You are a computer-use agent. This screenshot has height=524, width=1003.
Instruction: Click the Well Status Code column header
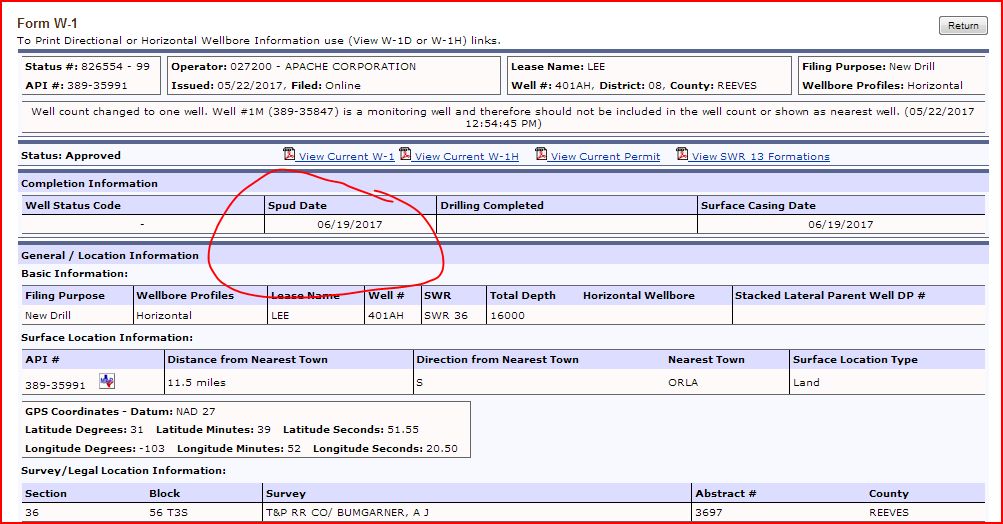click(73, 205)
